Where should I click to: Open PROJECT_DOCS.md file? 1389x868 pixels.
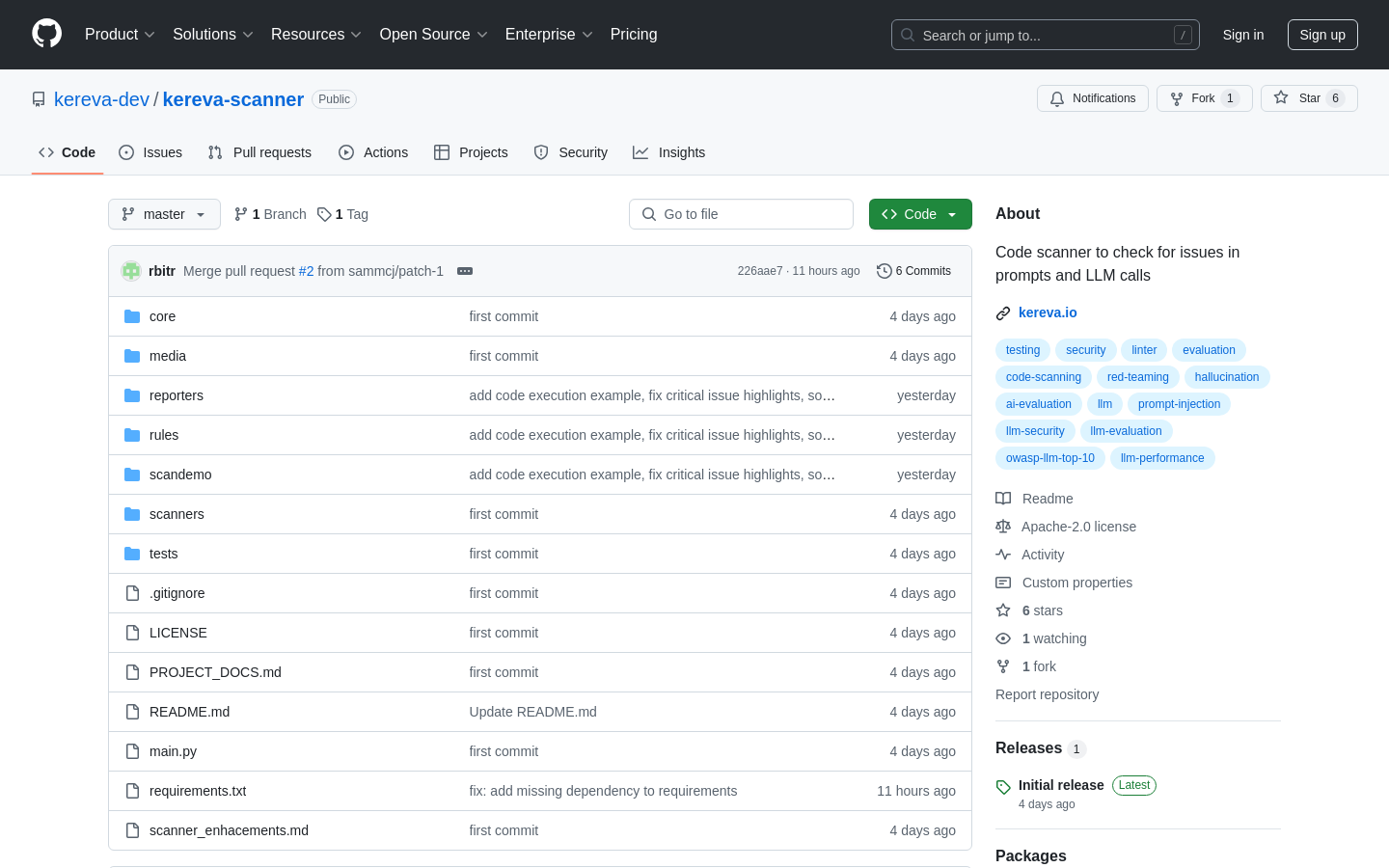click(x=215, y=672)
